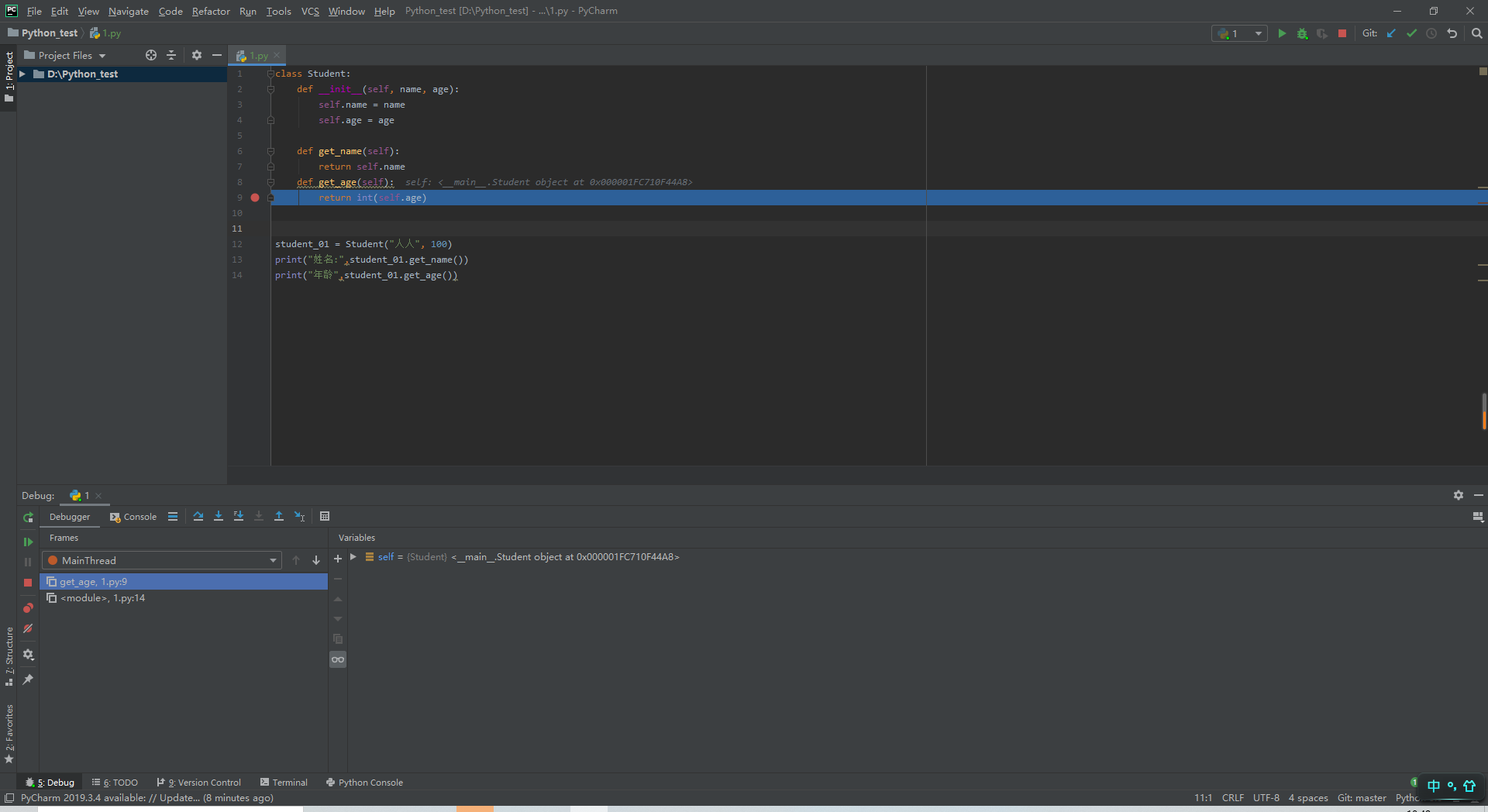
Task: Open the View Breakpoints dialog
Action: [x=28, y=608]
